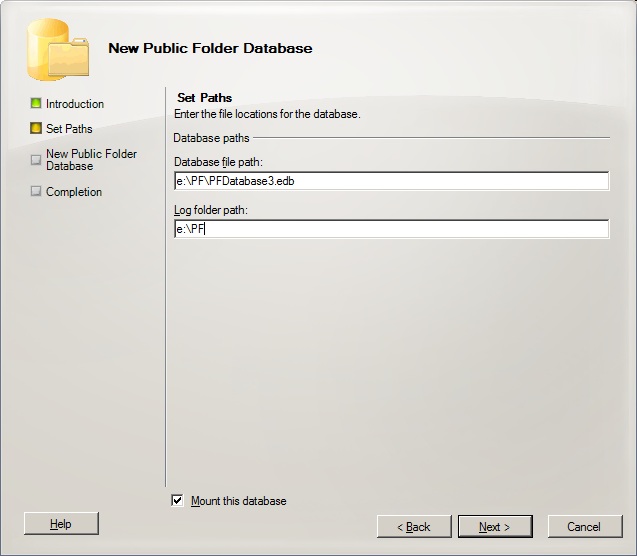This screenshot has width=637, height=556.
Task: Click the Completion step icon
Action: [36, 191]
